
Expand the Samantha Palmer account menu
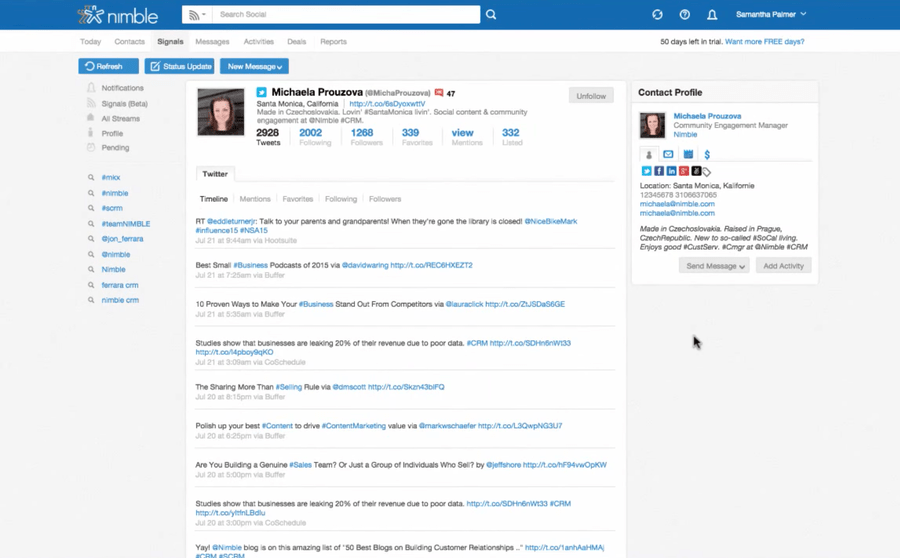click(771, 15)
